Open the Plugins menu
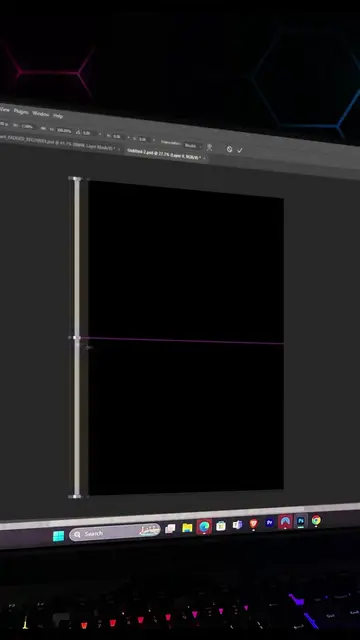The height and width of the screenshot is (640, 360). click(x=21, y=111)
